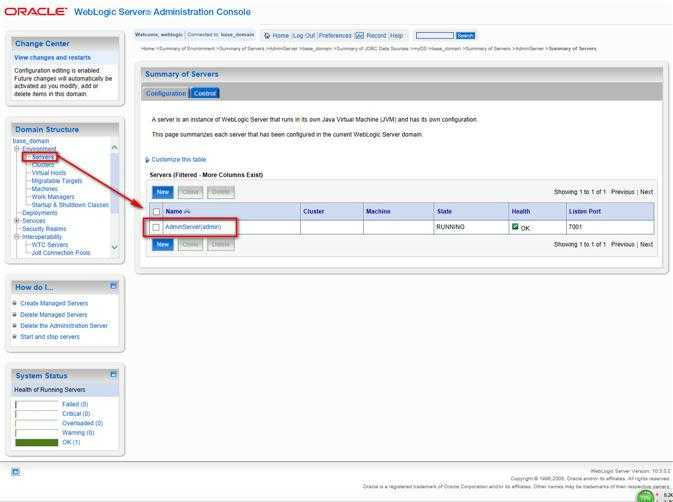Click Customize this table link
The image size is (673, 502).
pos(179,160)
